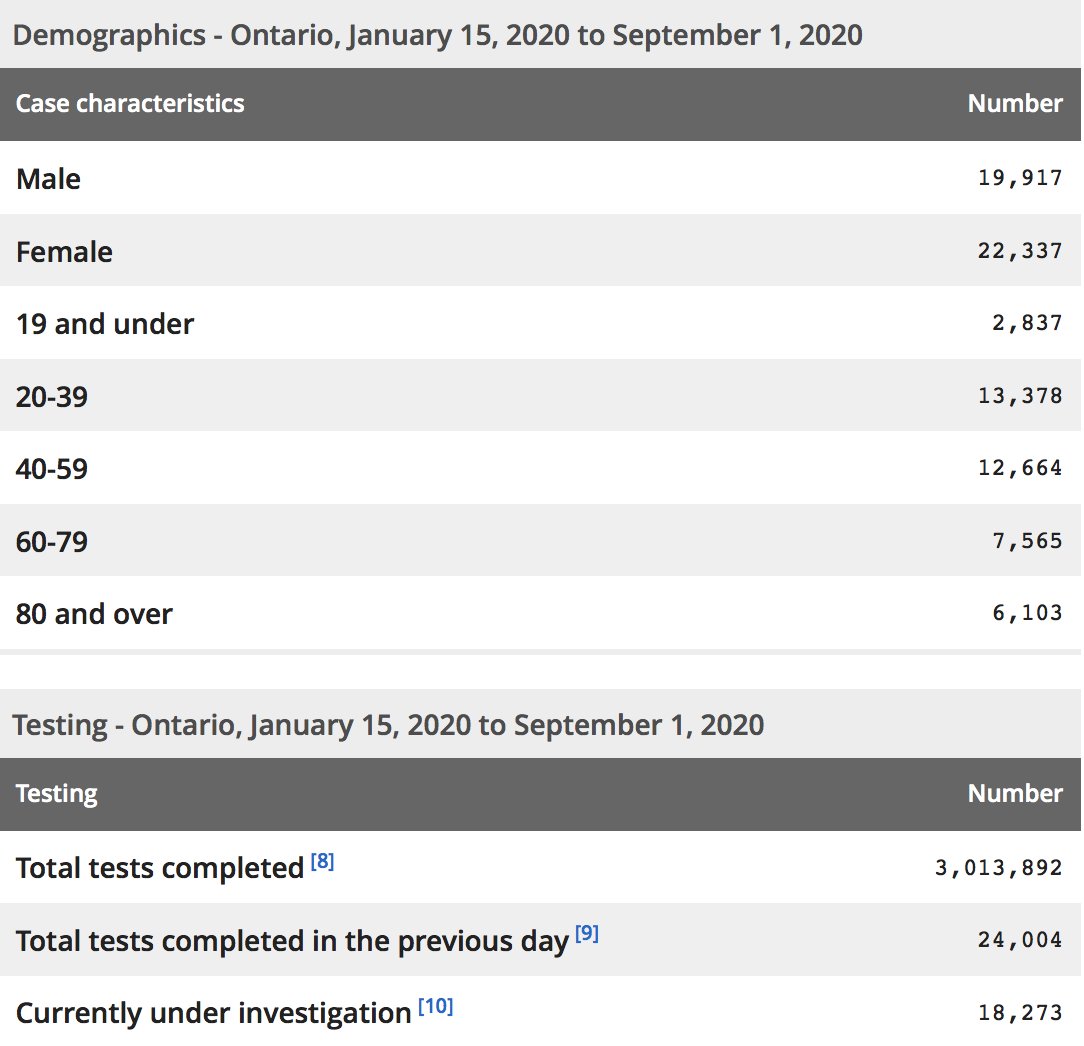Click the 'Demographics - Ontario' table caption
The image size is (1084, 1046).
pos(438,36)
